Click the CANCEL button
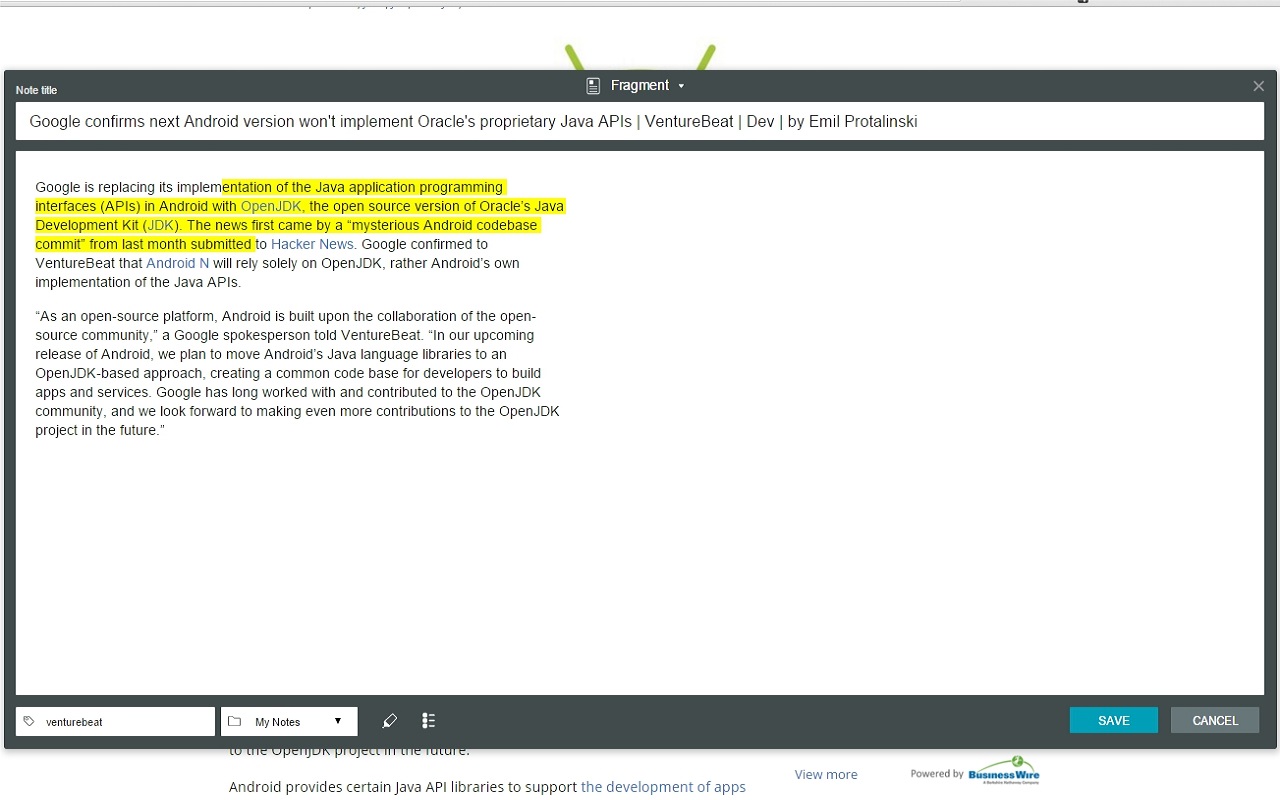 coord(1214,720)
